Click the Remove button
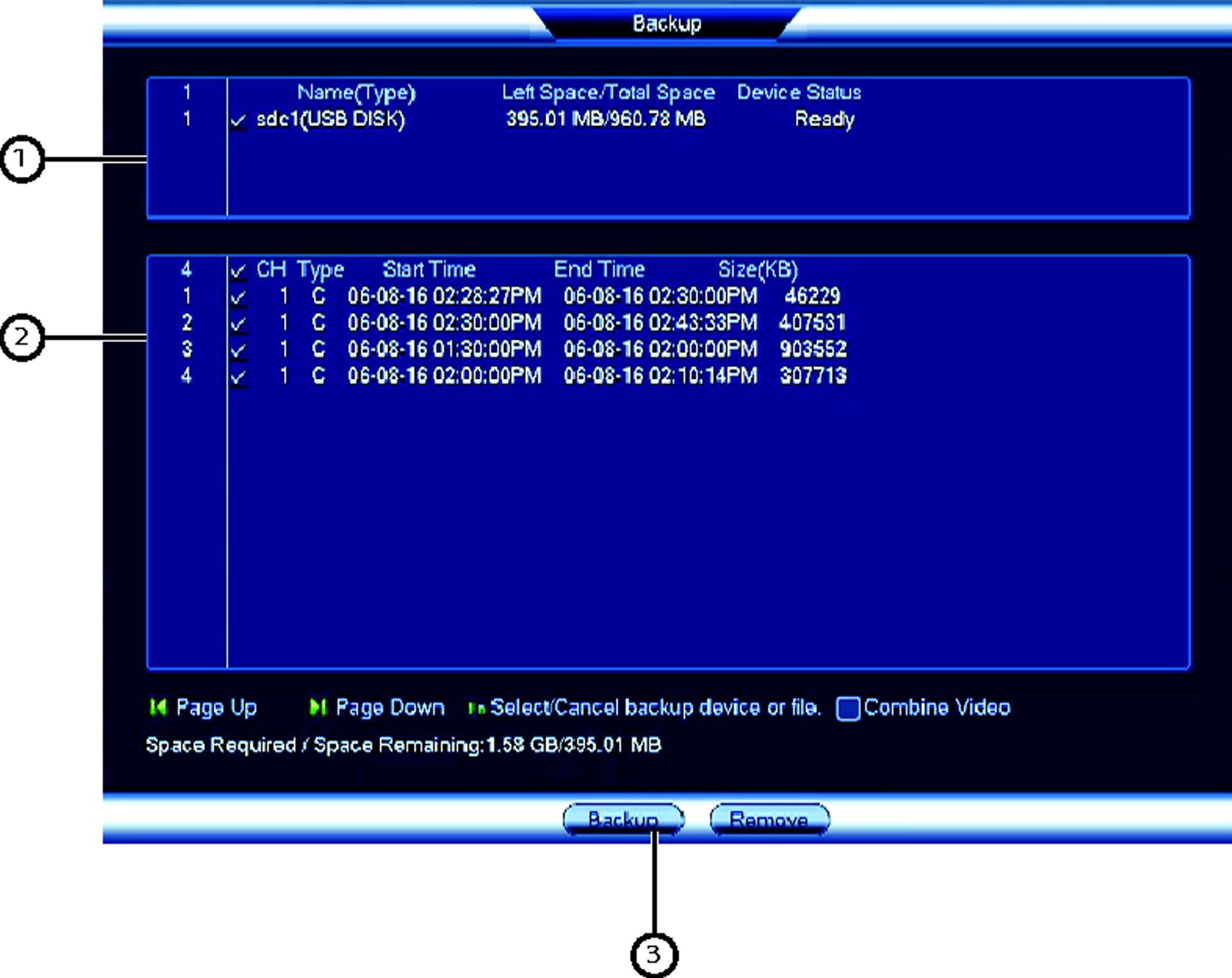Screen dimensions: 1232x978 [769, 819]
